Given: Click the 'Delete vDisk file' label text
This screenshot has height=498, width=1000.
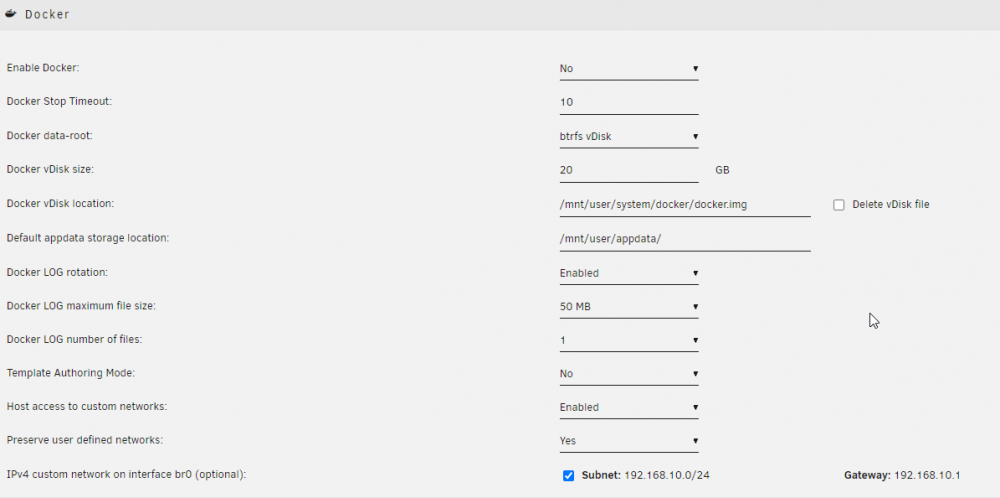Looking at the screenshot, I should coord(891,205).
